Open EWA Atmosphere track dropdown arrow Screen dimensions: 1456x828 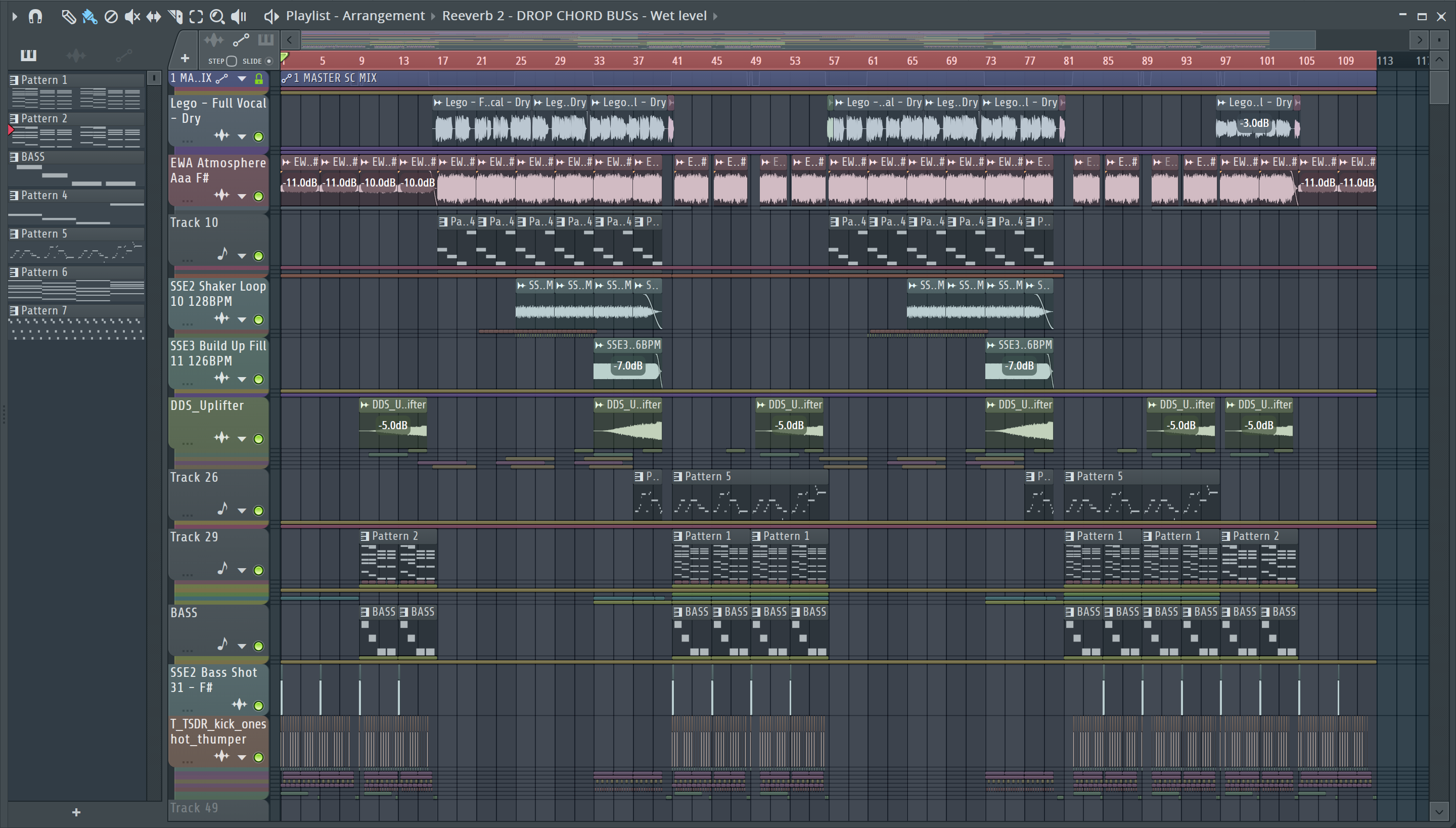point(242,196)
